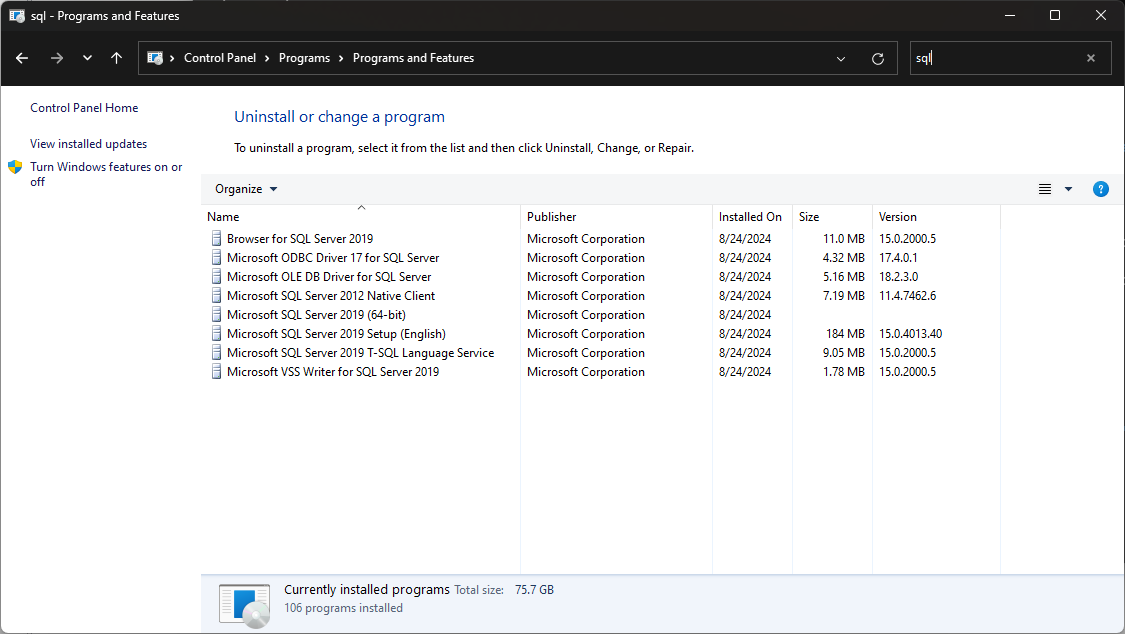Viewport: 1125px width, 634px height.
Task: Expand address bar history dropdown
Action: [x=841, y=59]
